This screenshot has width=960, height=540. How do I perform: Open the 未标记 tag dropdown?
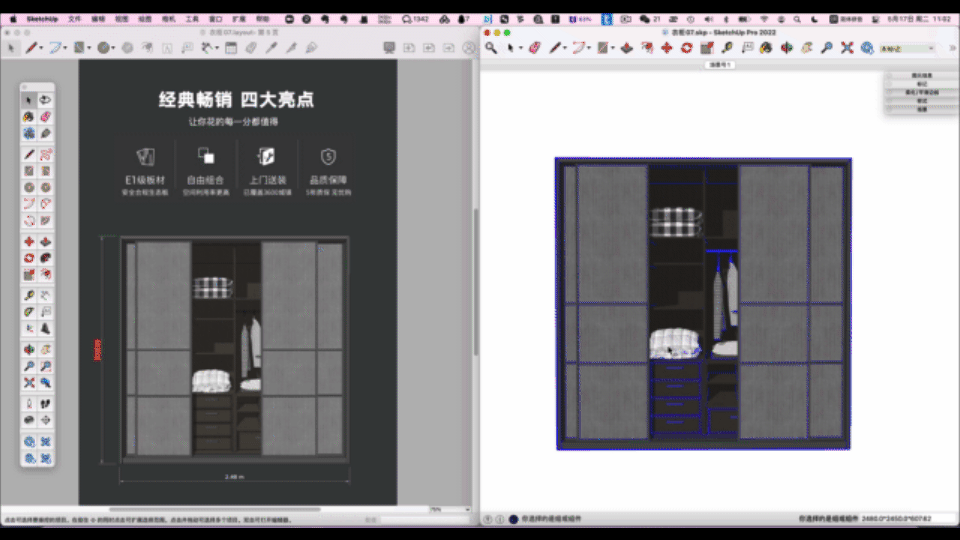(907, 48)
